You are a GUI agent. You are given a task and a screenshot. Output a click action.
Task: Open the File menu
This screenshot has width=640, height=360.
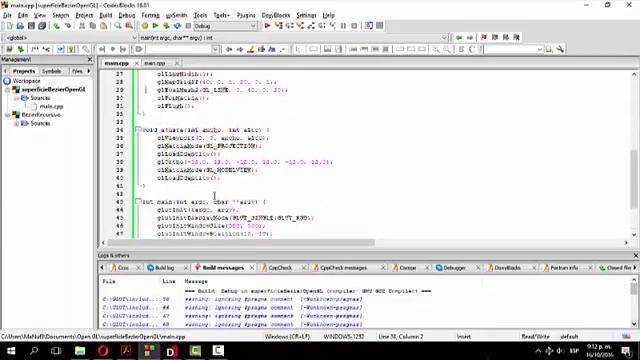point(7,15)
